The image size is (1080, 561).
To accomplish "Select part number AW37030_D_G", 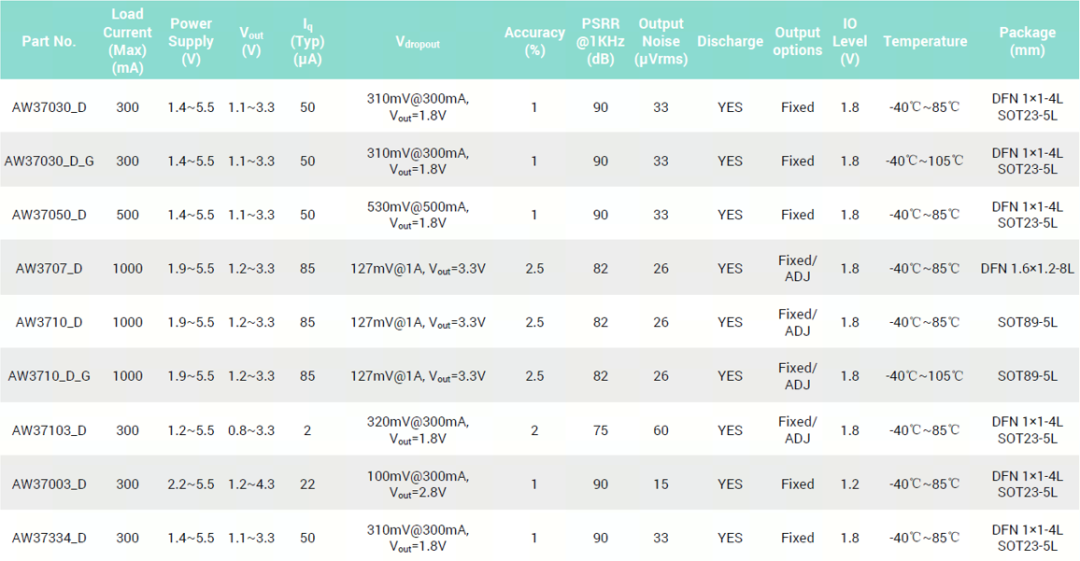I will pyautogui.click(x=49, y=161).
